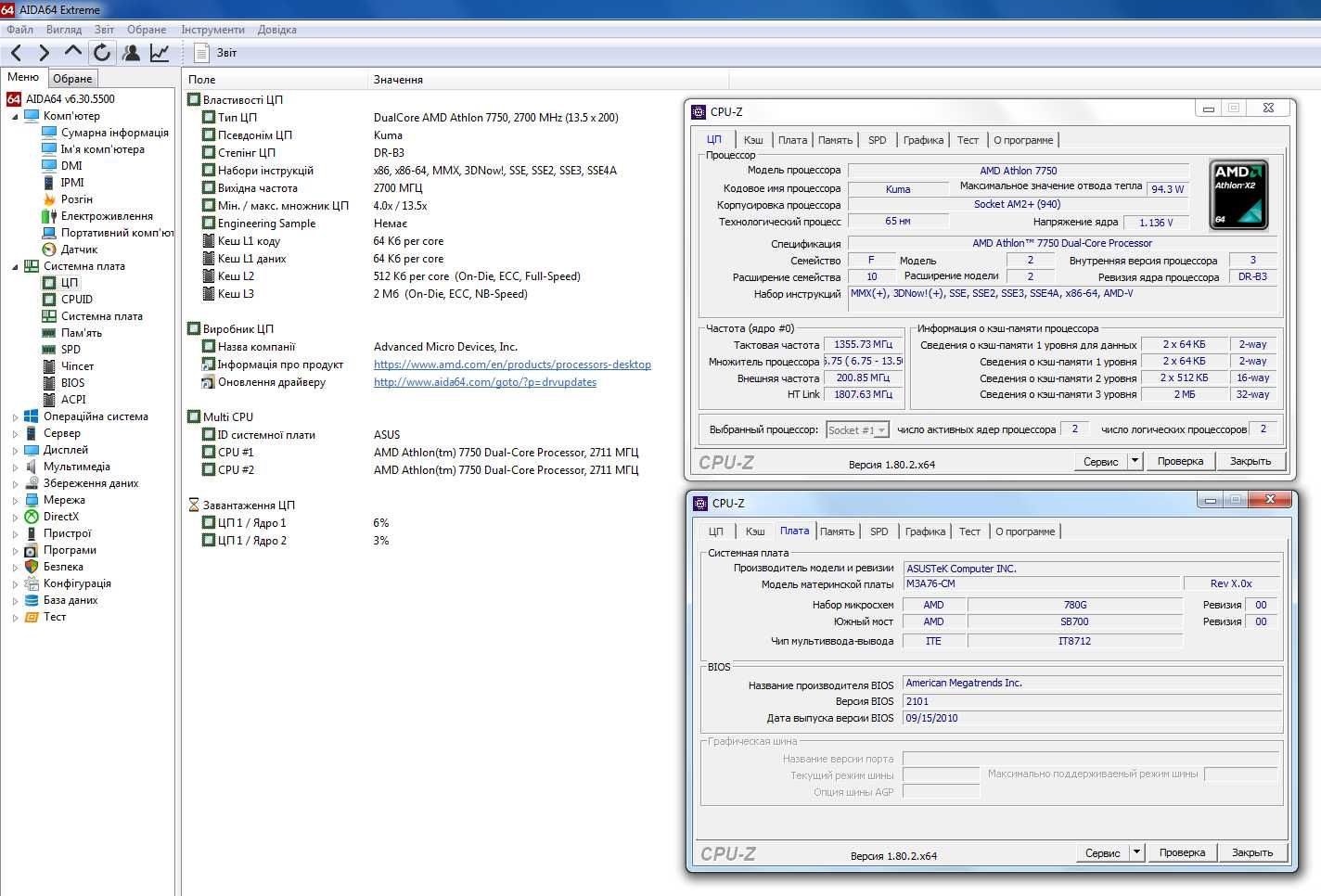This screenshot has height=896, width=1321.
Task: Switch to Графика tab in top CPU-Z
Action: pyautogui.click(x=923, y=140)
